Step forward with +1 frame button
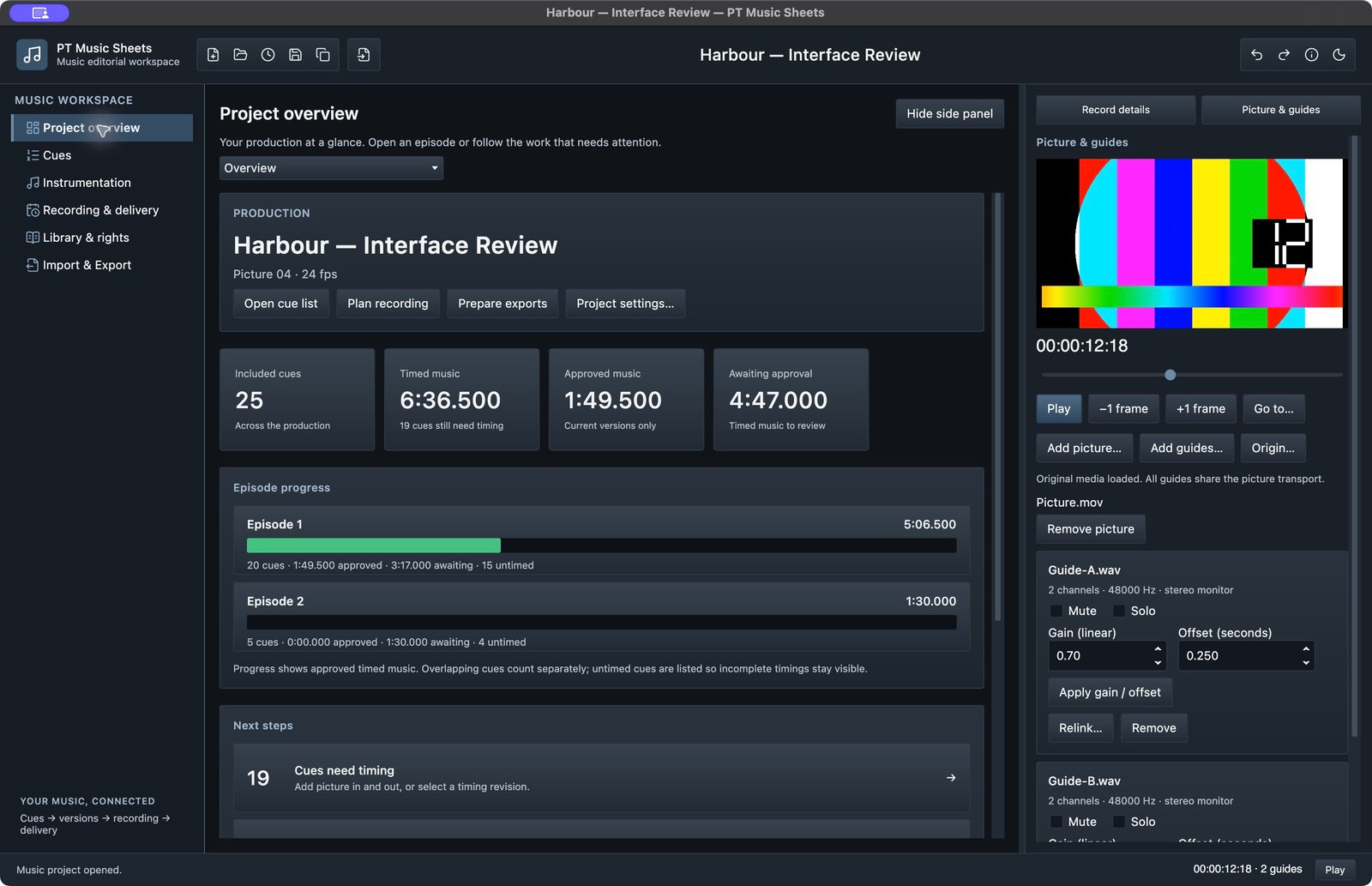 click(1200, 409)
